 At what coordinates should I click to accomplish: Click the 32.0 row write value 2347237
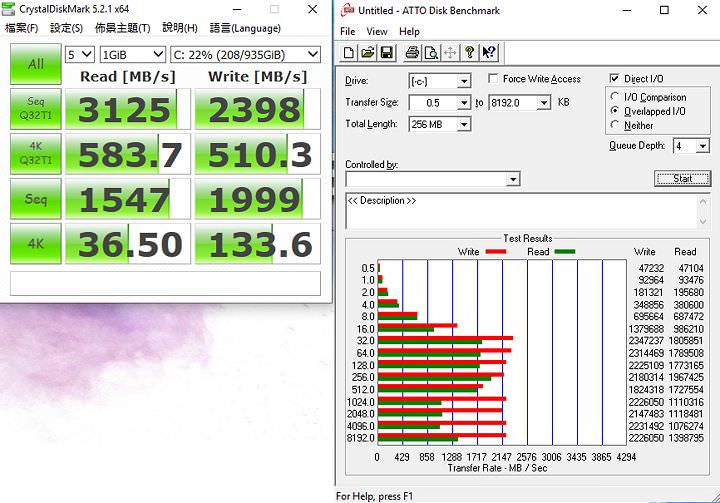tap(646, 341)
